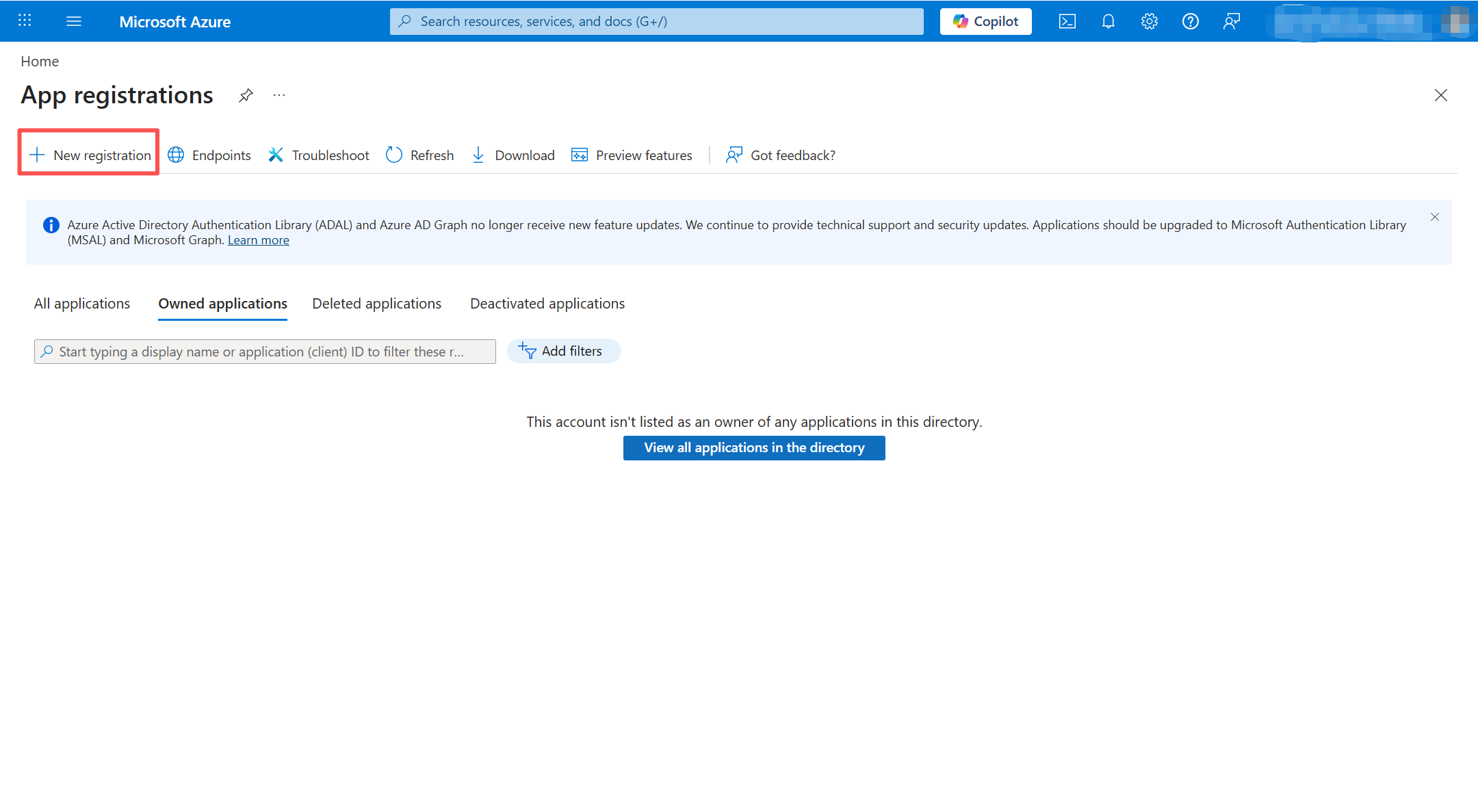Image resolution: width=1478 pixels, height=812 pixels.
Task: Click the Troubleshoot tools icon
Action: (x=276, y=155)
